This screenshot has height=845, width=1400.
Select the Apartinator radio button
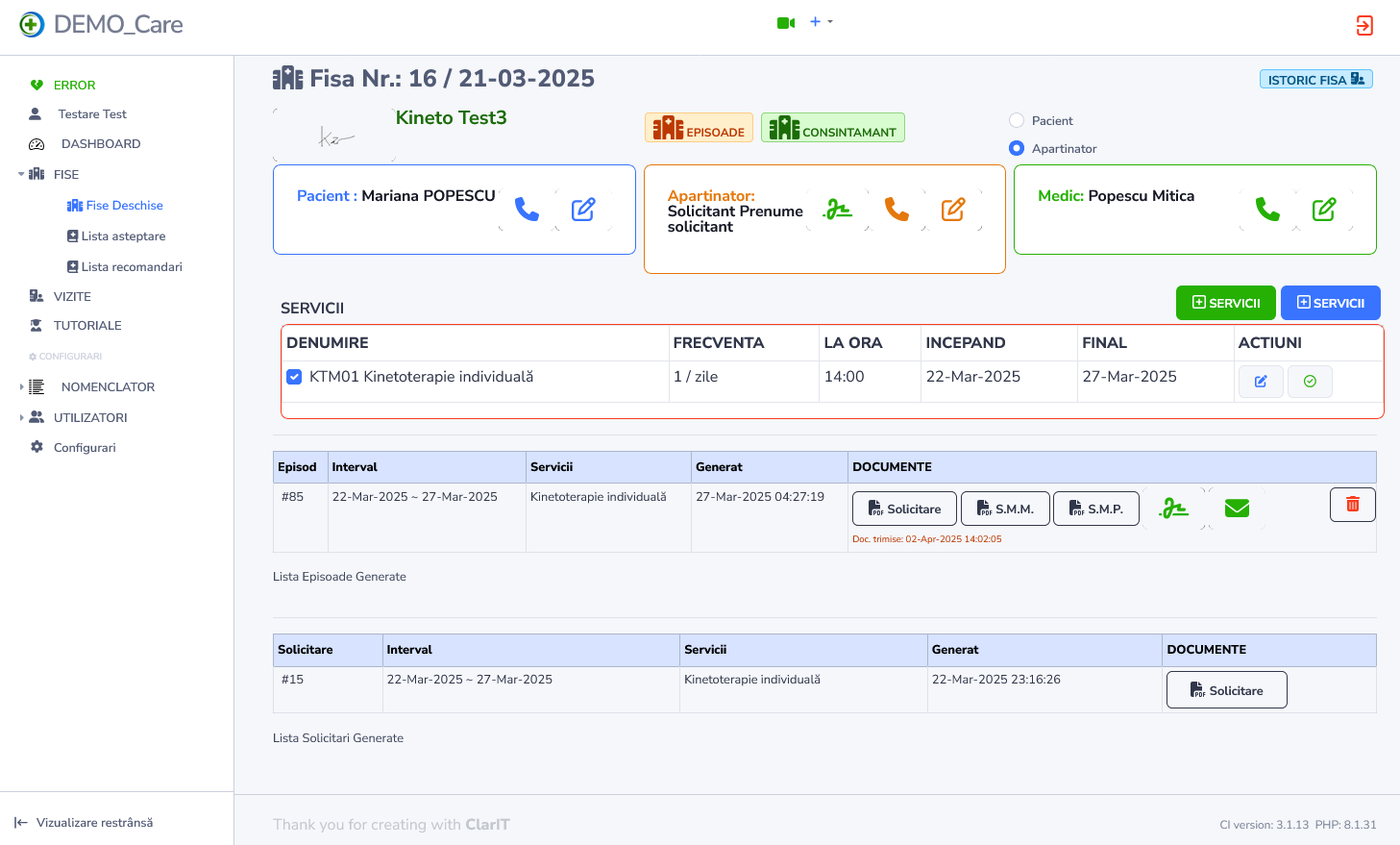point(1017,149)
